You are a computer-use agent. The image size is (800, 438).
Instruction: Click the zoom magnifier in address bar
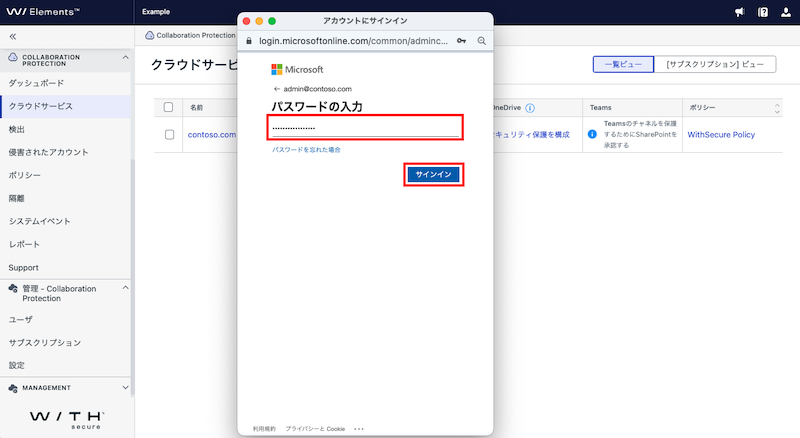point(482,41)
